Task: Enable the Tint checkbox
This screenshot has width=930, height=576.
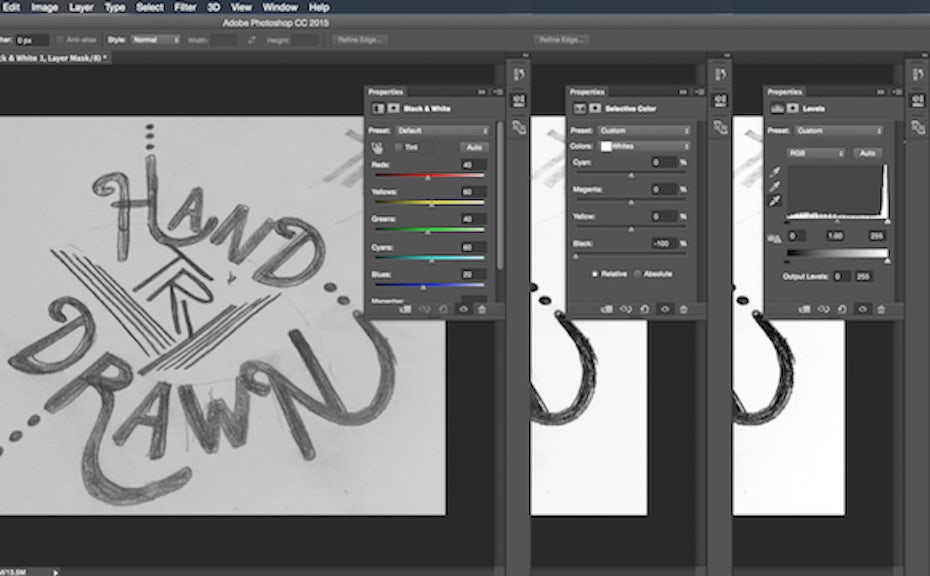Action: tap(399, 147)
